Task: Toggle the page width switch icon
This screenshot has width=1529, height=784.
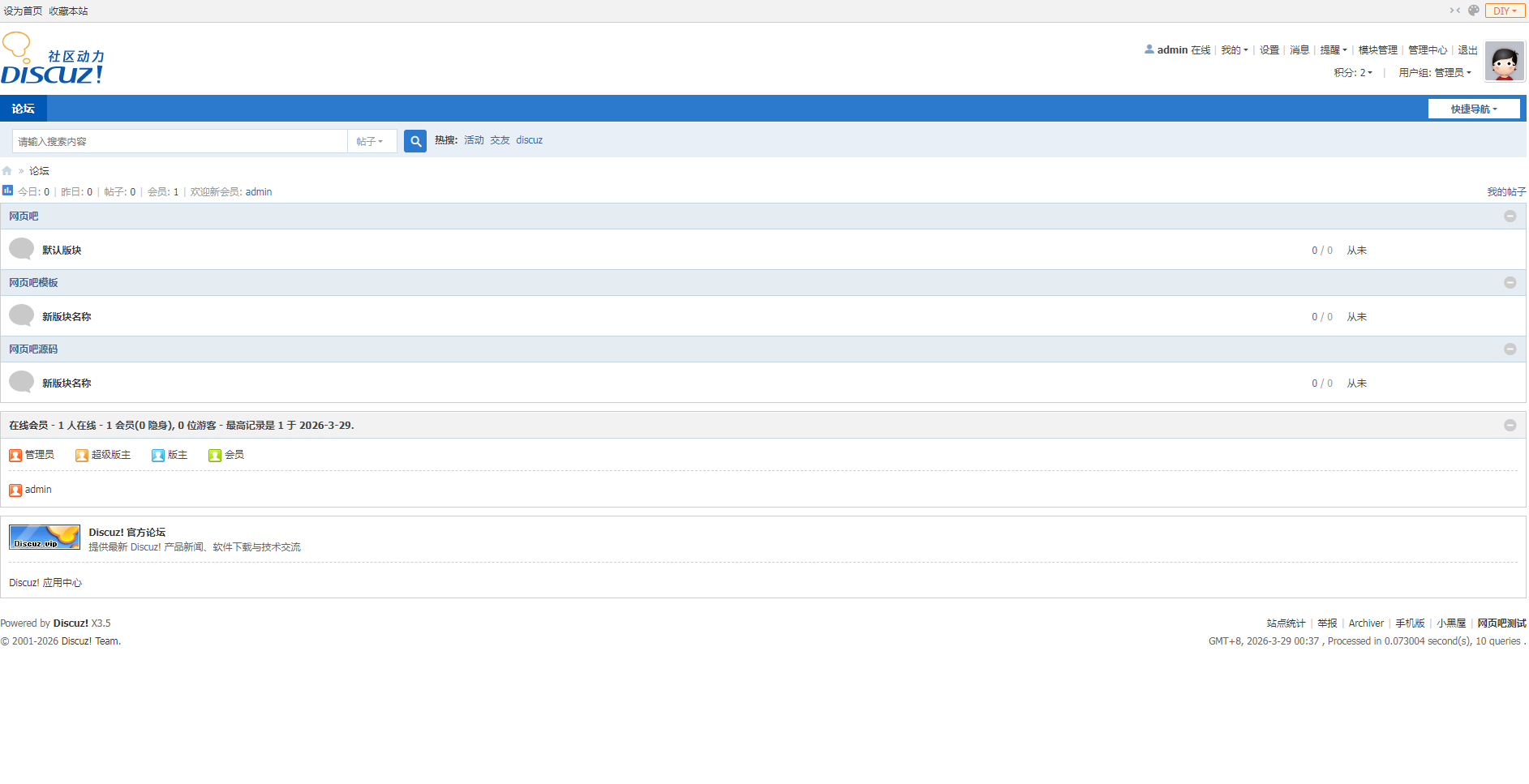Action: pos(1454,11)
